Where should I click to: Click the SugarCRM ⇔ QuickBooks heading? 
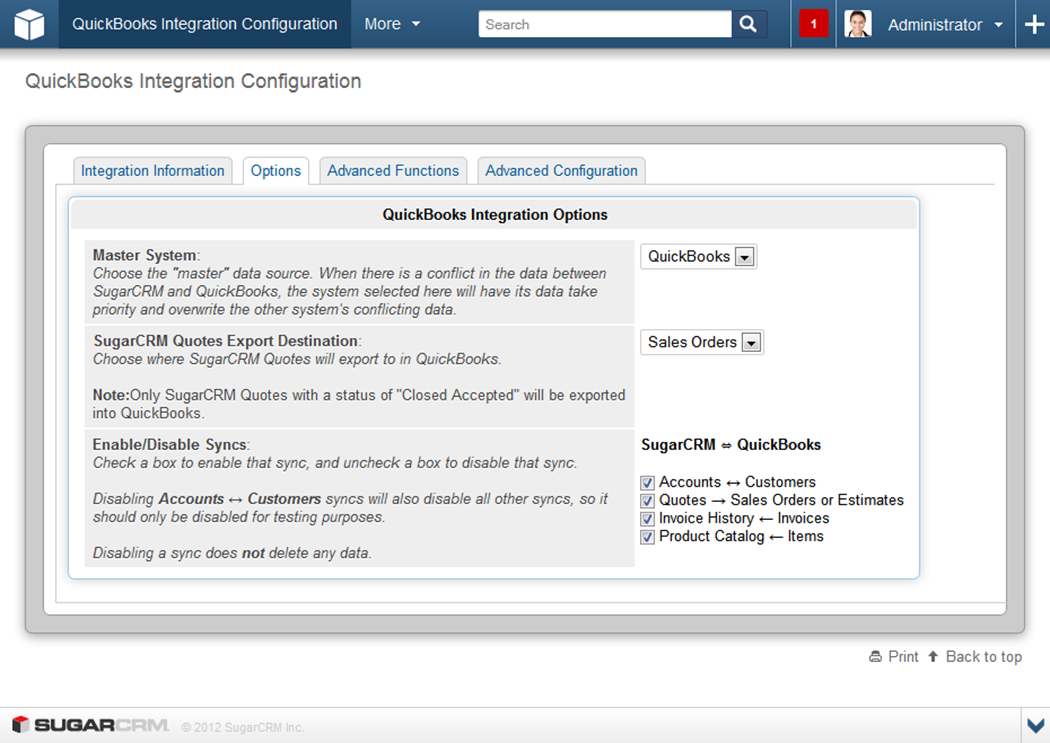[731, 444]
